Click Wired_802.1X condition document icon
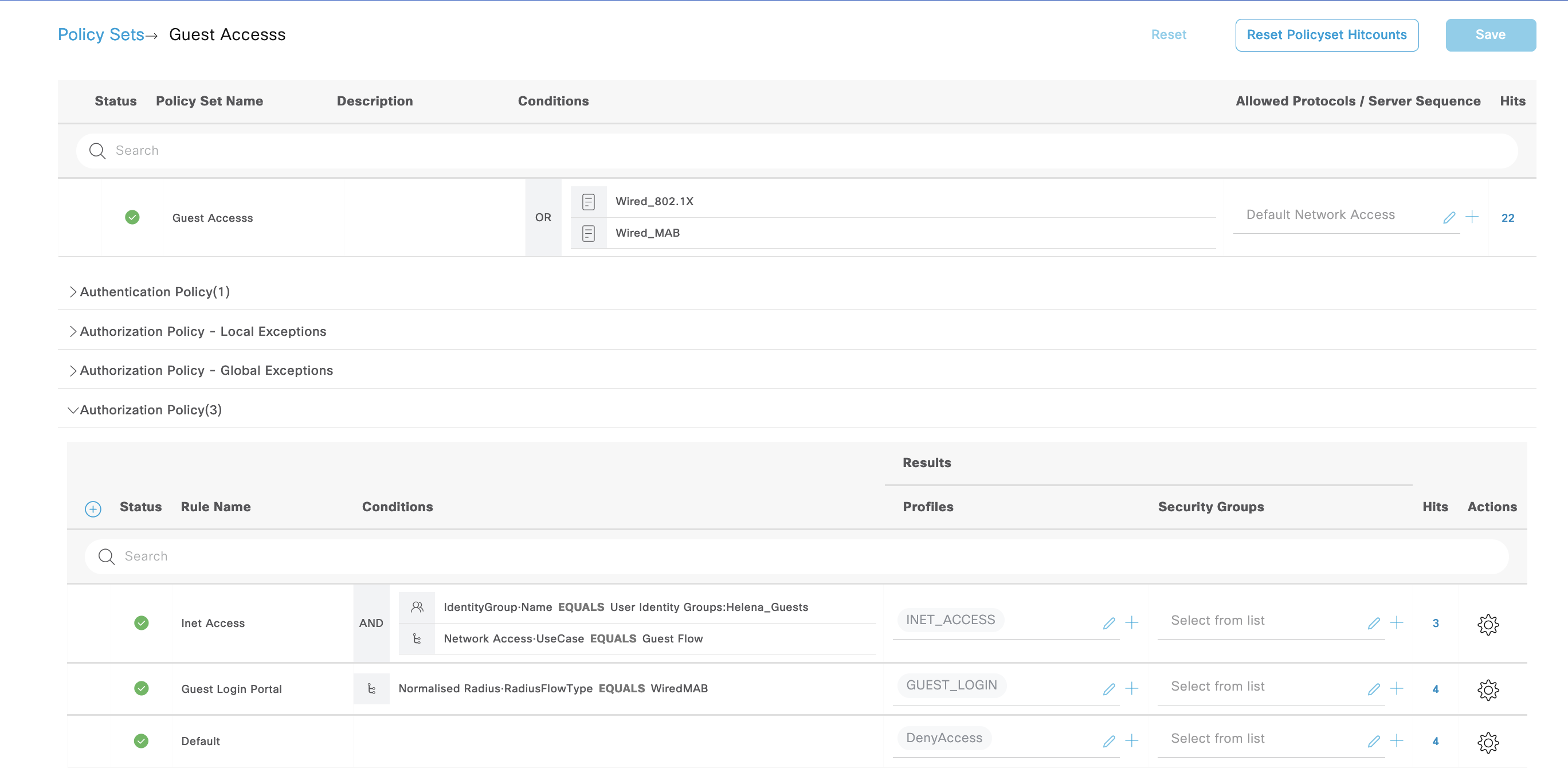Screen dimensions: 1568x784 coord(588,202)
